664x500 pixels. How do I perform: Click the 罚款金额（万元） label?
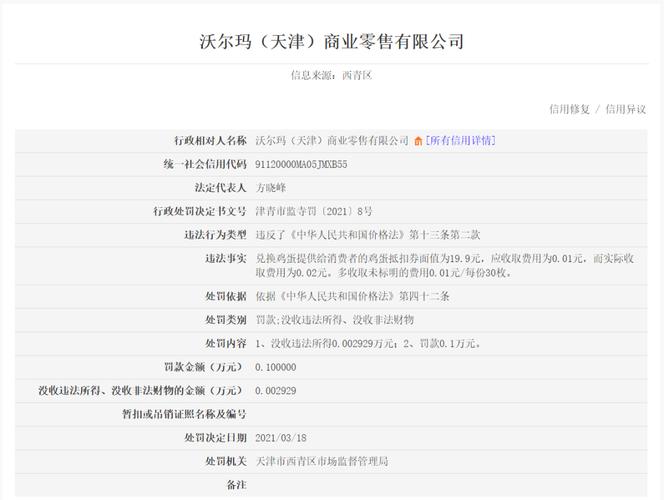(x=205, y=367)
